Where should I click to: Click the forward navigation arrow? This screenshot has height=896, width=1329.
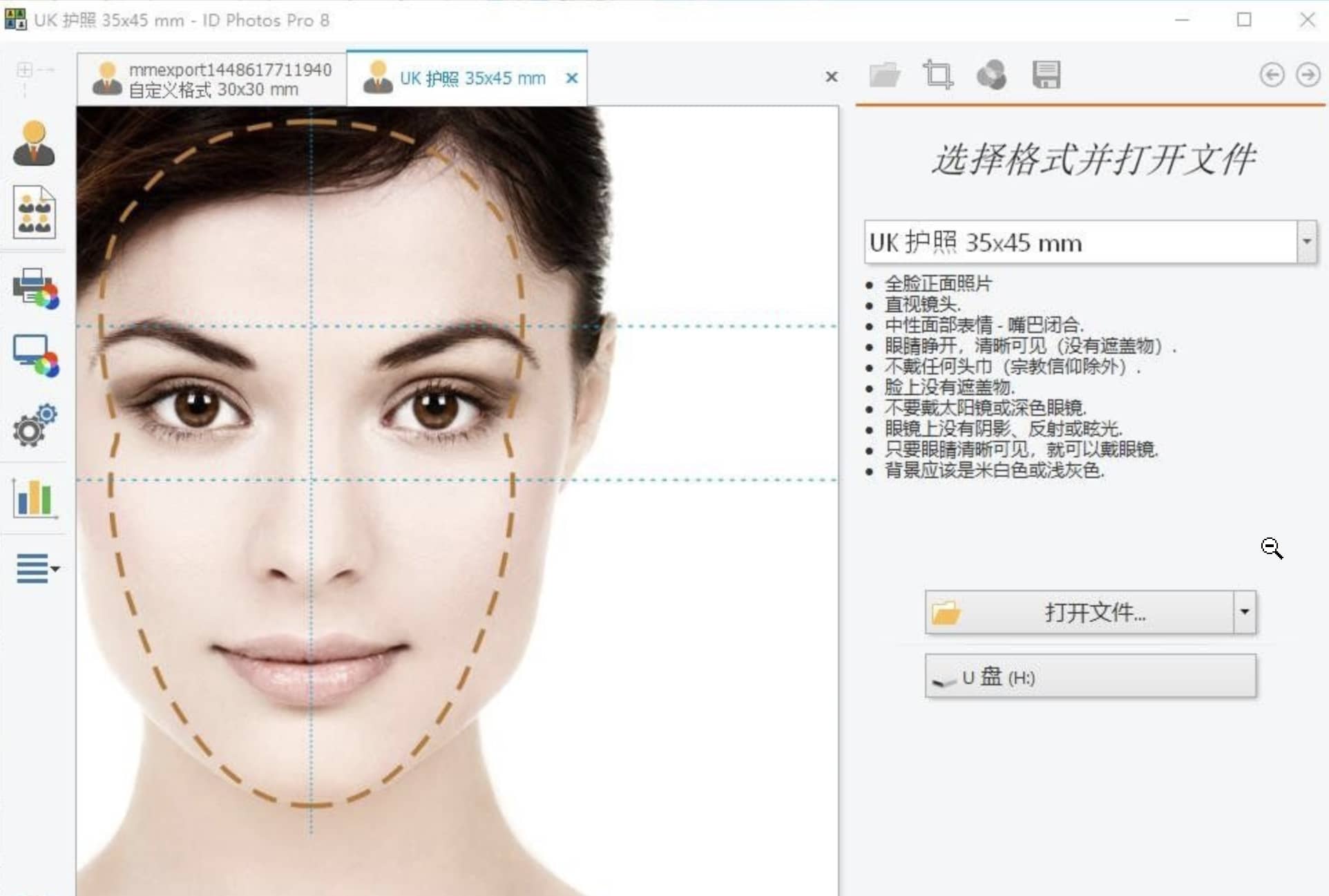coord(1308,75)
